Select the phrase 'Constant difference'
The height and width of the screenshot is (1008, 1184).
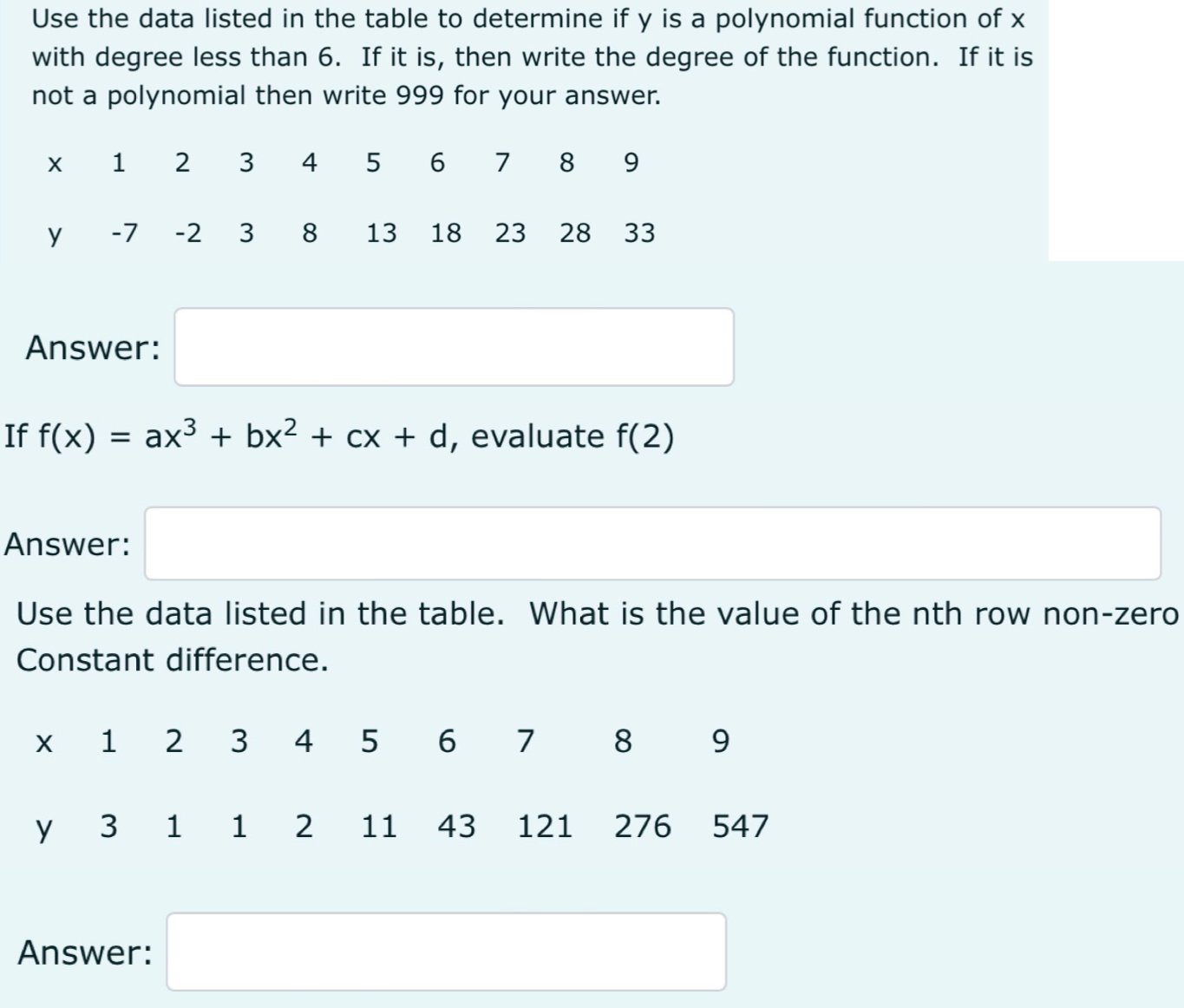coord(171,659)
